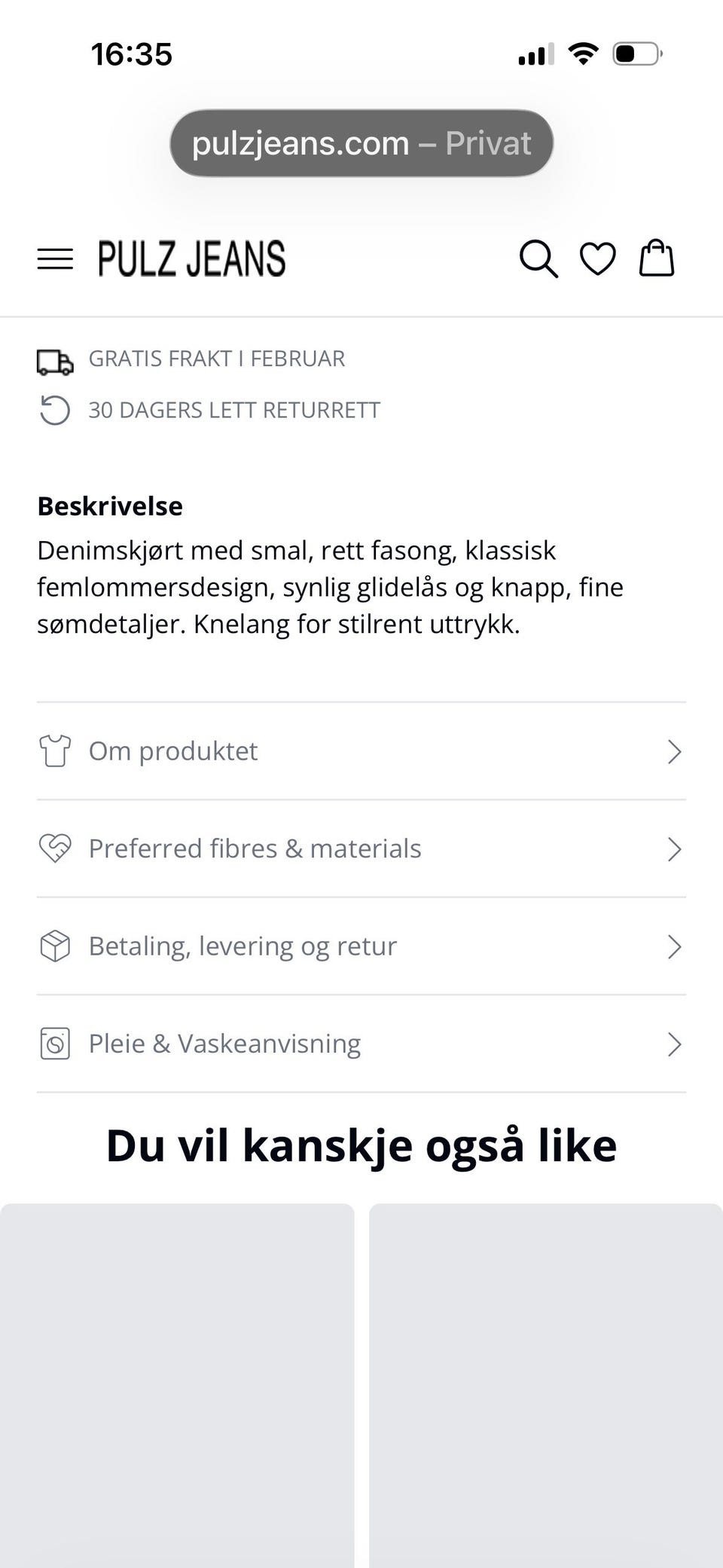The image size is (723, 1568).
Task: Tap the return arrow icon
Action: click(x=55, y=411)
